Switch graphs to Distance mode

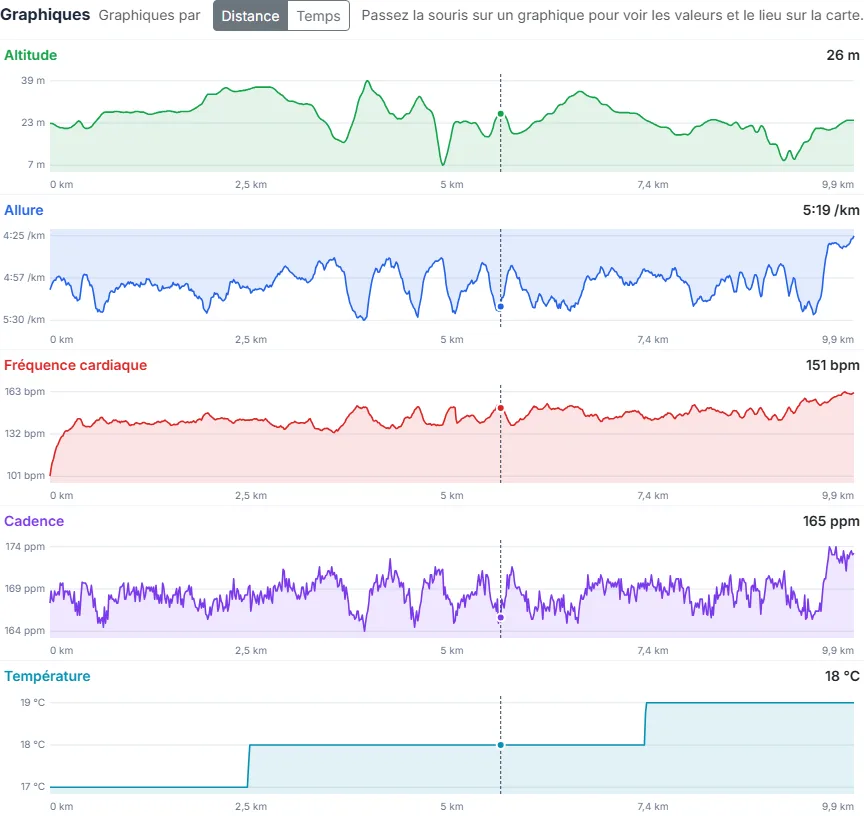coord(250,15)
